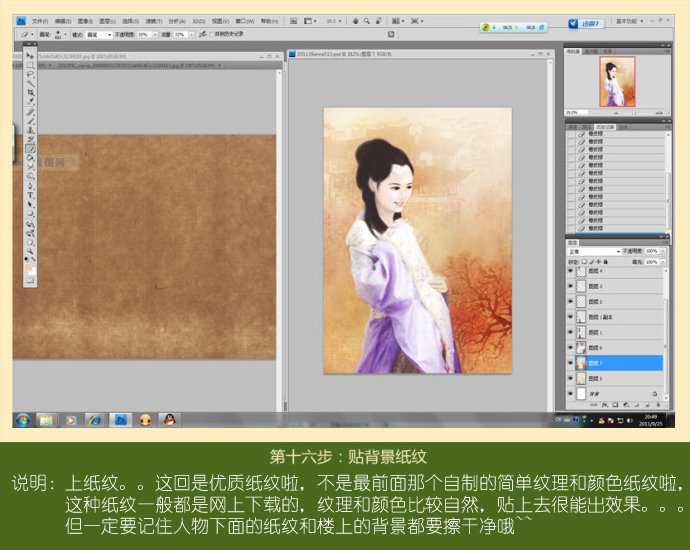690x550 pixels.
Task: Hide layer 图层 5
Action: coord(570,378)
